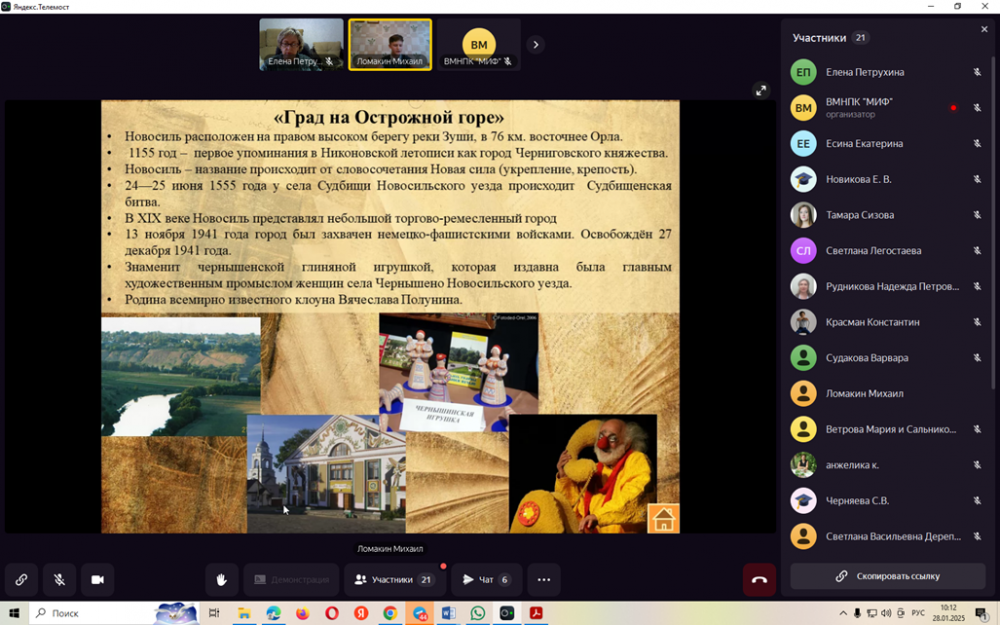Copy the meeting link using the chain icon
1000x625 pixels.
click(x=21, y=579)
